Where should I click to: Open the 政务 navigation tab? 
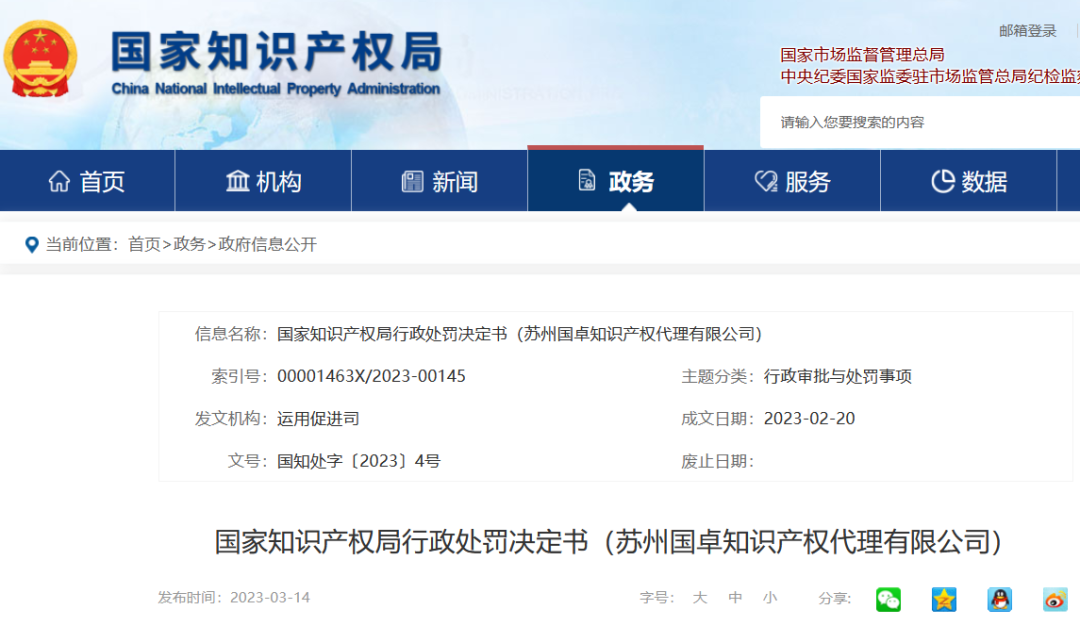tap(616, 180)
